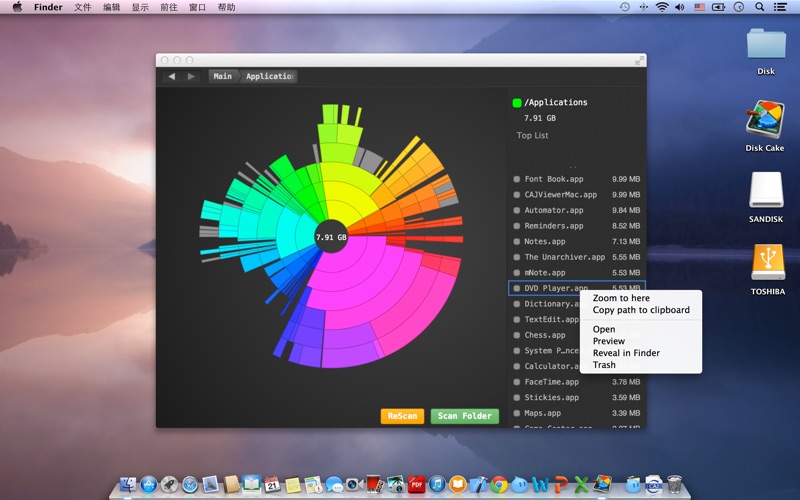
Task: Open Google Chrome from the Dock
Action: click(499, 485)
